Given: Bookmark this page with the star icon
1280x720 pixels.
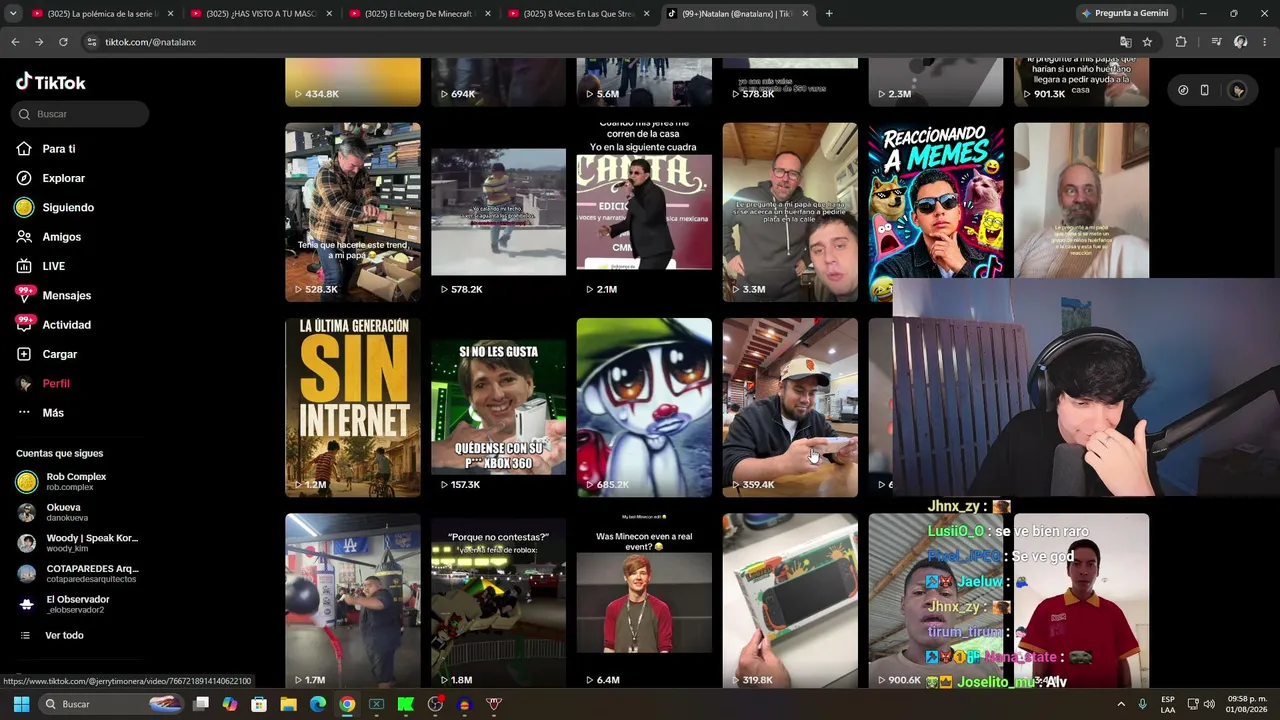Looking at the screenshot, I should coord(1147,42).
